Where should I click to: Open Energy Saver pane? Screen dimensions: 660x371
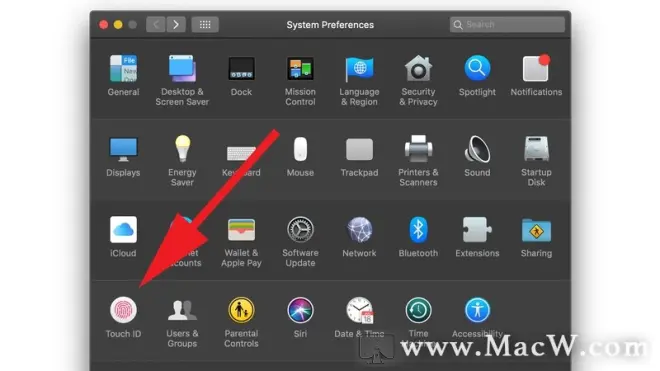(x=182, y=149)
